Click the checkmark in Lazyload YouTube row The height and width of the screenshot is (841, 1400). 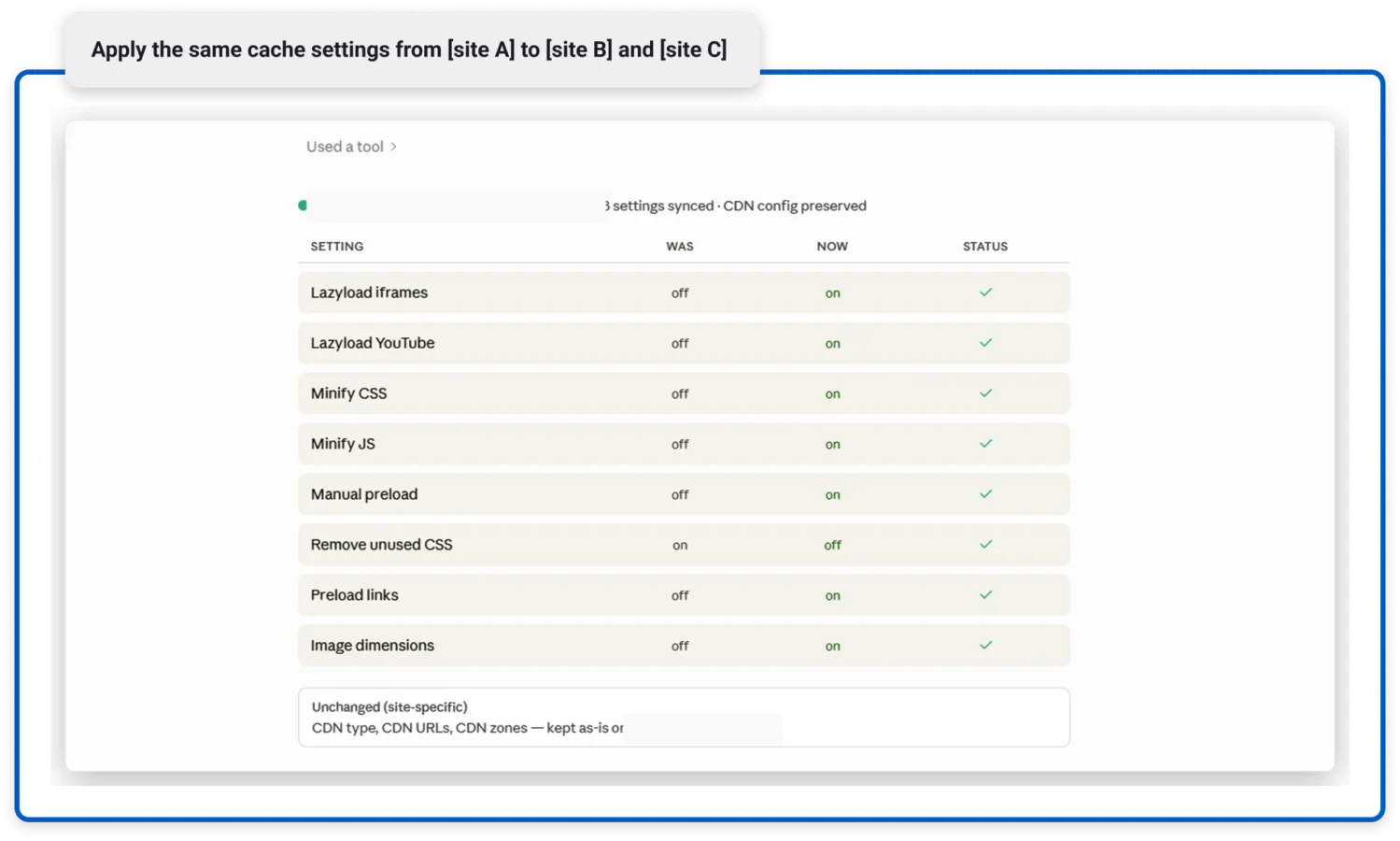tap(985, 343)
